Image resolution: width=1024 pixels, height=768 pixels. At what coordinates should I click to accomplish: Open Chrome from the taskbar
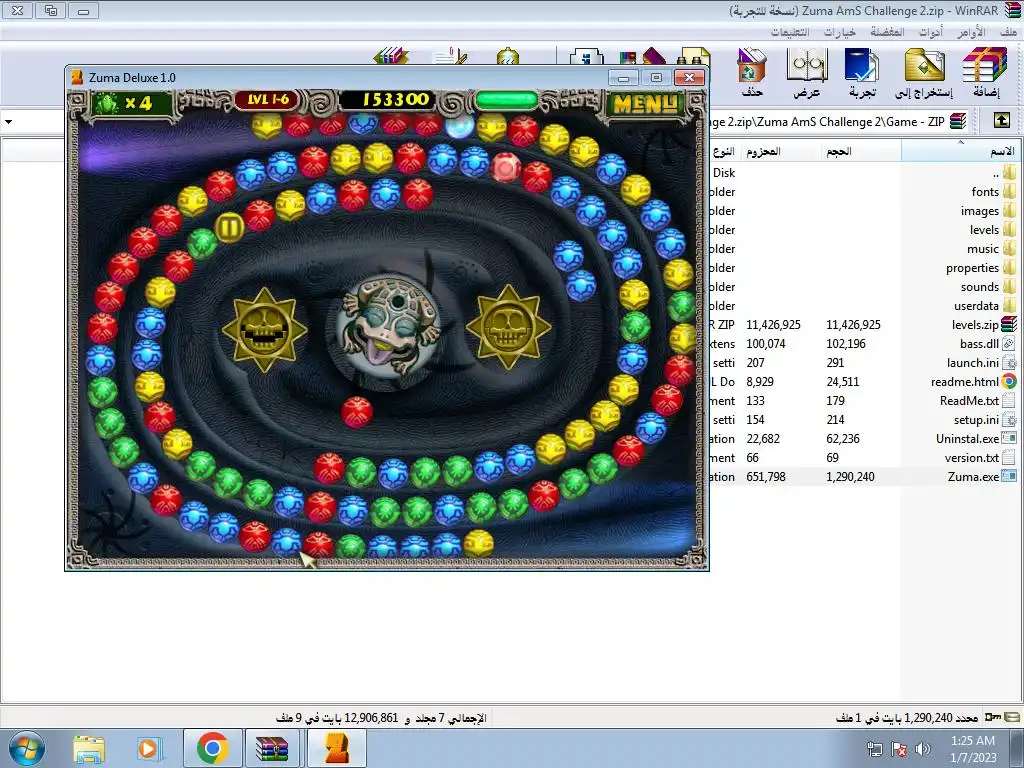212,748
